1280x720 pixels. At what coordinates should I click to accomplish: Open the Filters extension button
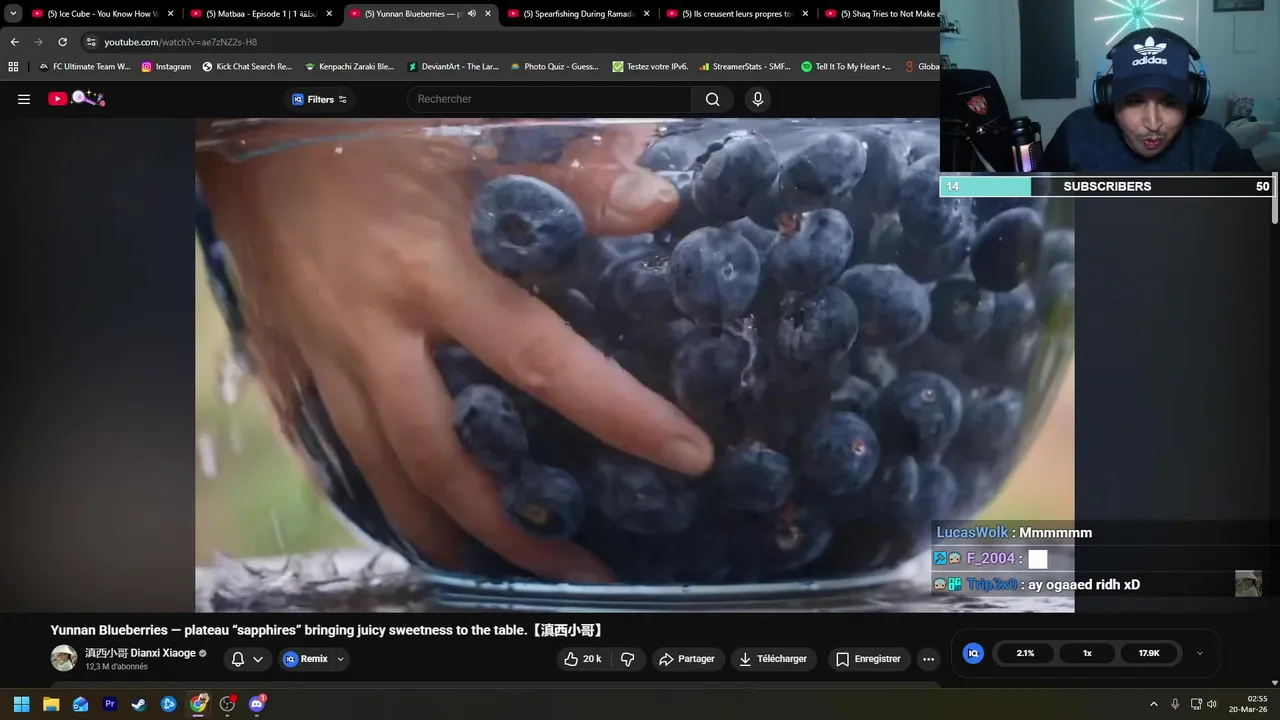[x=319, y=99]
